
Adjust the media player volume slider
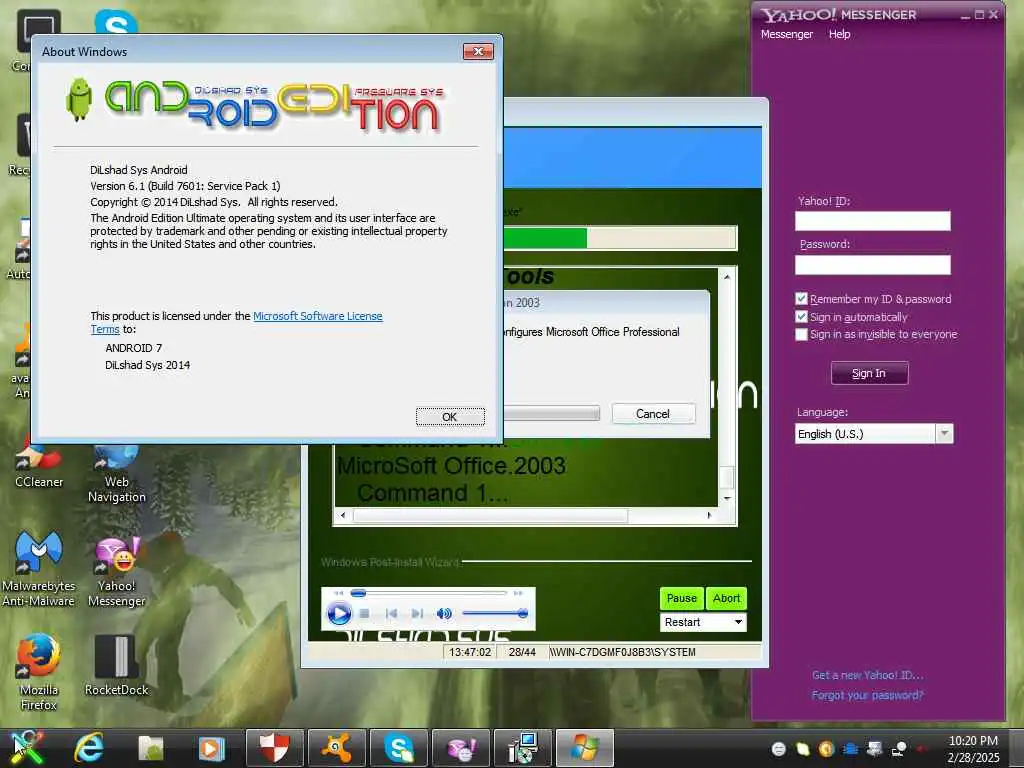pyautogui.click(x=494, y=613)
